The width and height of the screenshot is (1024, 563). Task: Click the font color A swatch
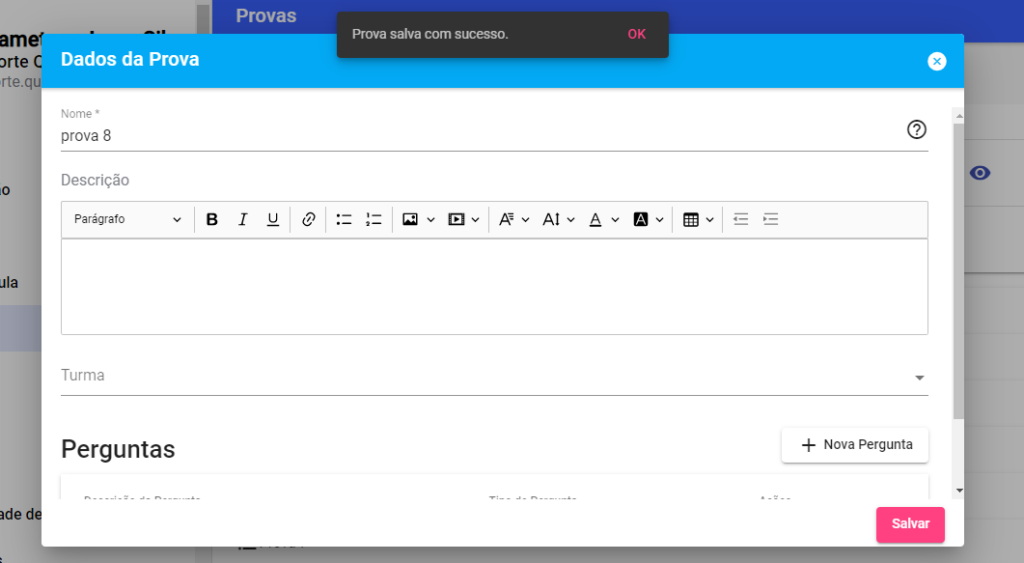595,219
